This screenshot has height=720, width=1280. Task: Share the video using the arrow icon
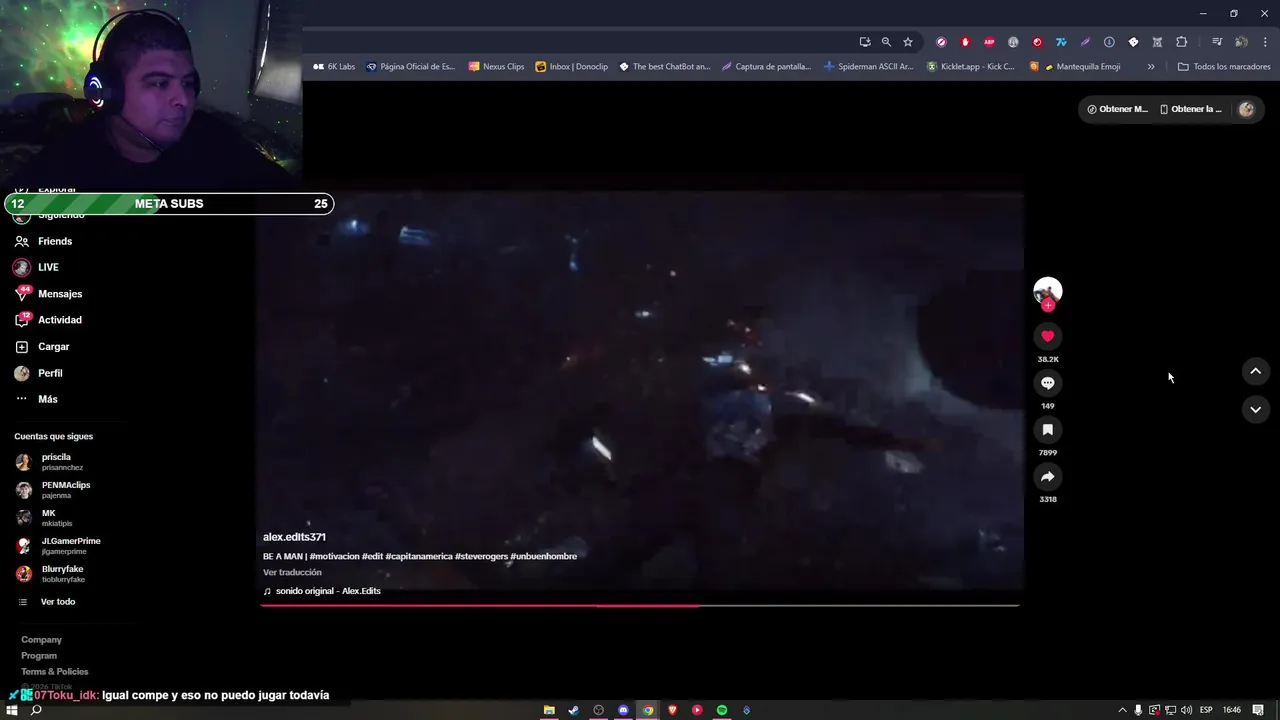(x=1047, y=477)
